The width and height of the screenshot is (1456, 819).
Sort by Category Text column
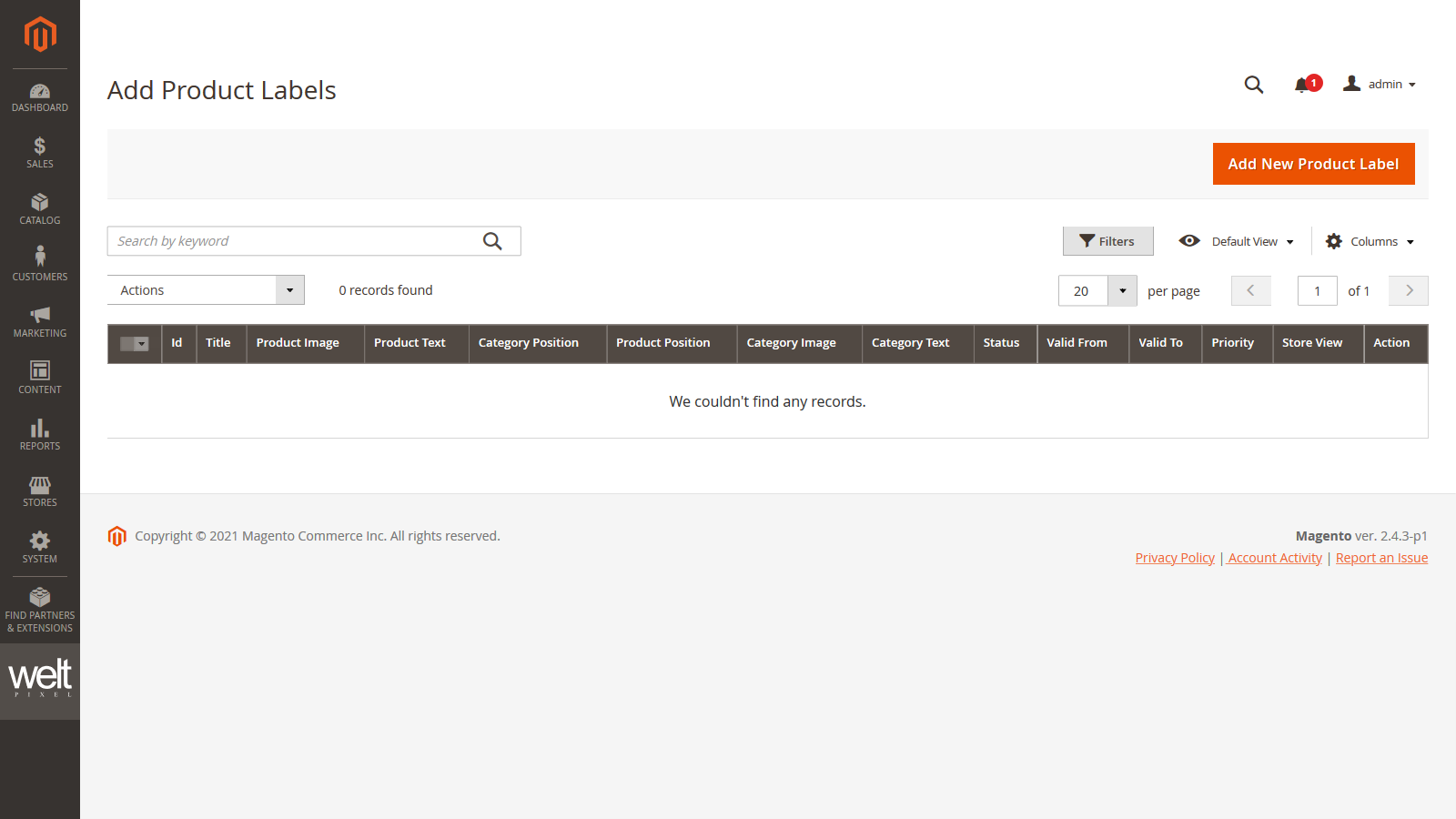click(917, 343)
